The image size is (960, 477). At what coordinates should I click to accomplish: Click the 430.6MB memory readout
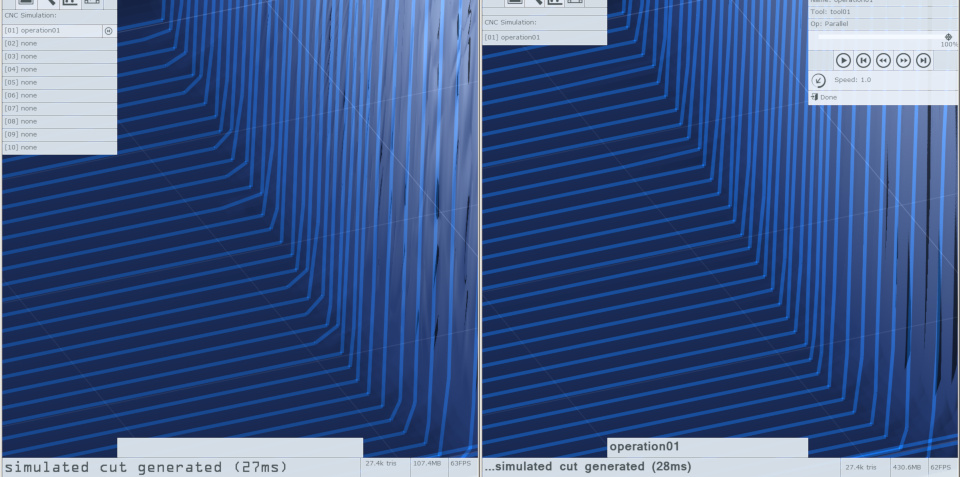point(907,467)
